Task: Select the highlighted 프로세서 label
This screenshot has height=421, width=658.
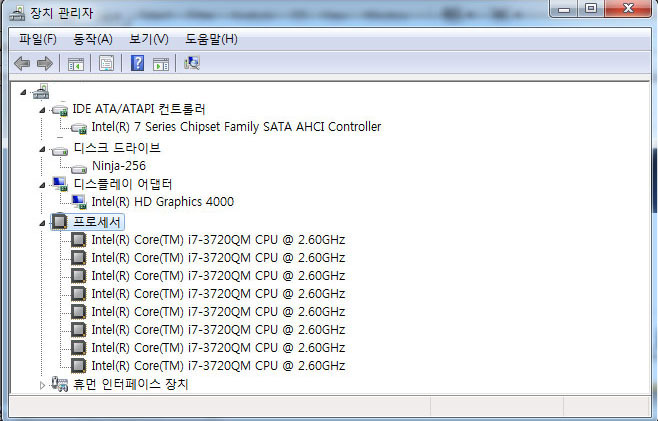Action: click(x=97, y=222)
